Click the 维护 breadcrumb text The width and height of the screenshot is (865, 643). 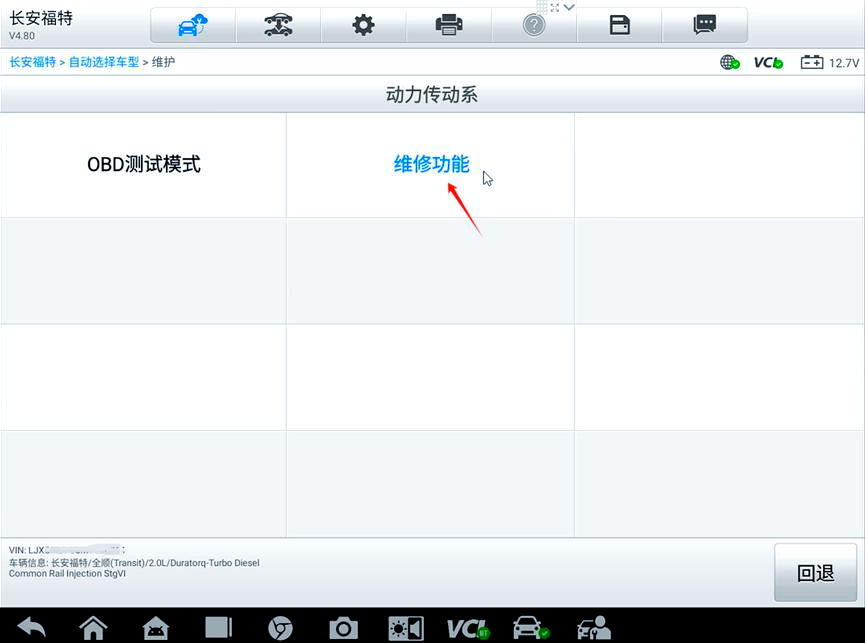pyautogui.click(x=163, y=62)
